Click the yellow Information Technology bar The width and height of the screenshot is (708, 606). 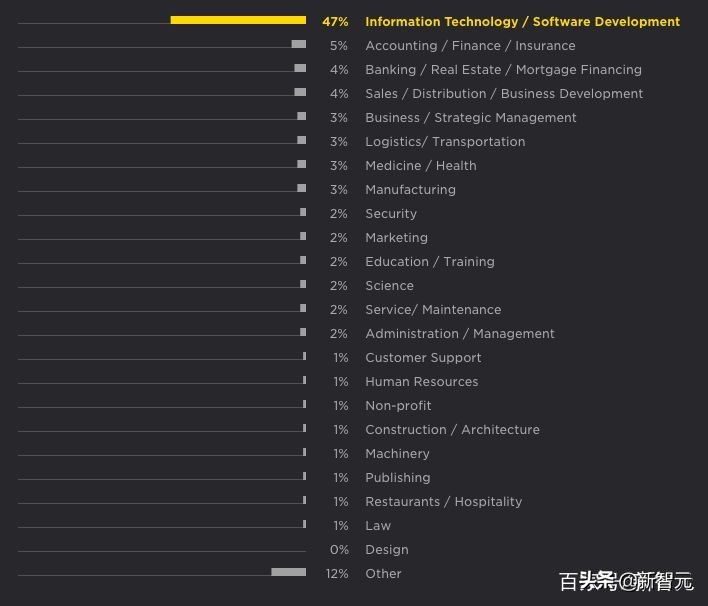pos(238,20)
